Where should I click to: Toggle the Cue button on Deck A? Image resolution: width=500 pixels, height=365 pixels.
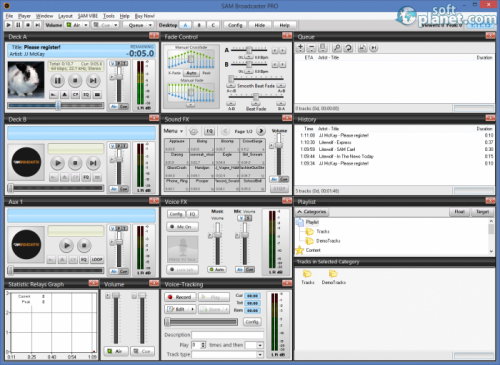tap(124, 107)
